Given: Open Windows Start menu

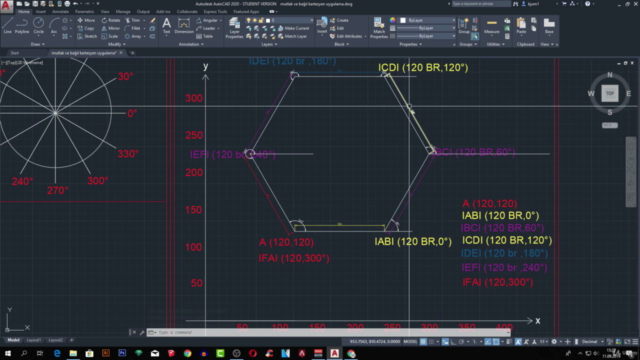Looking at the screenshot, I should pyautogui.click(x=7, y=353).
